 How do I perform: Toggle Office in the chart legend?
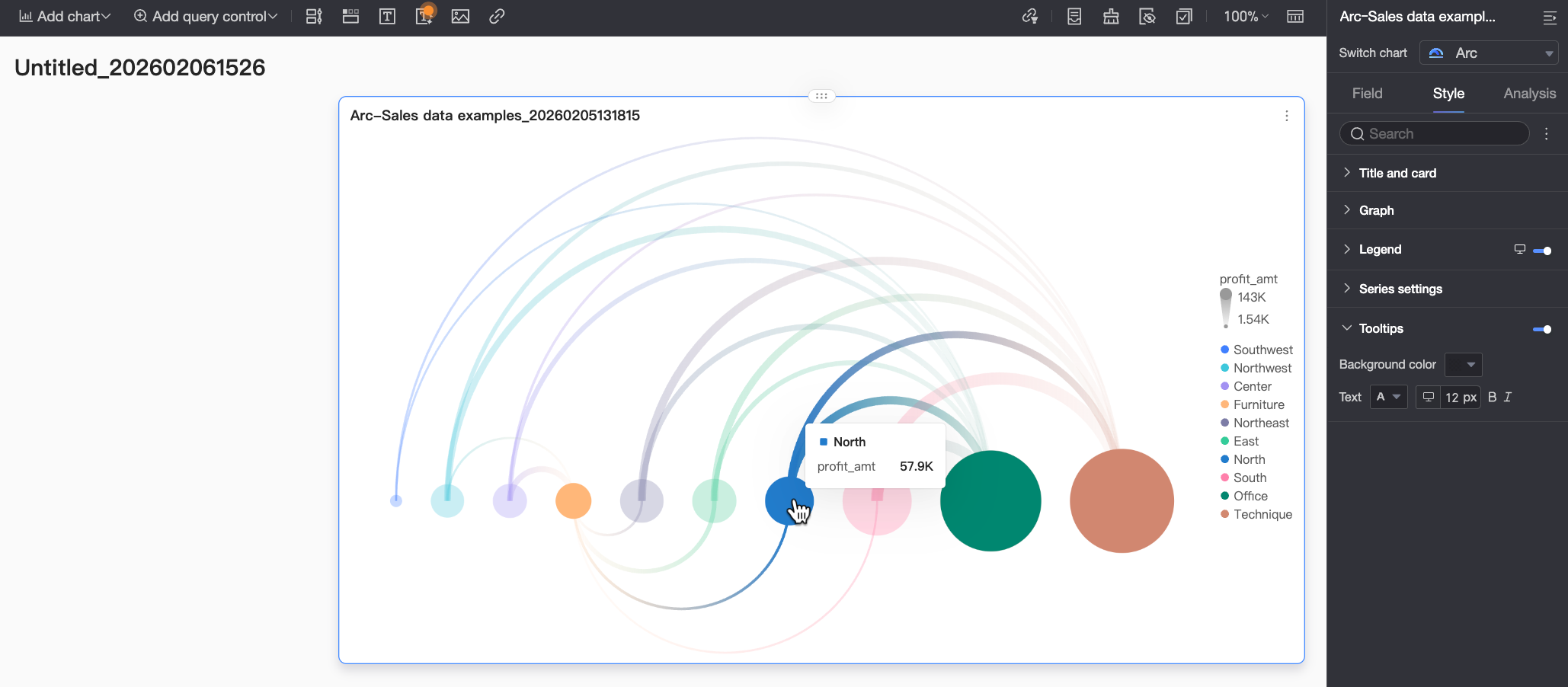click(x=1244, y=496)
